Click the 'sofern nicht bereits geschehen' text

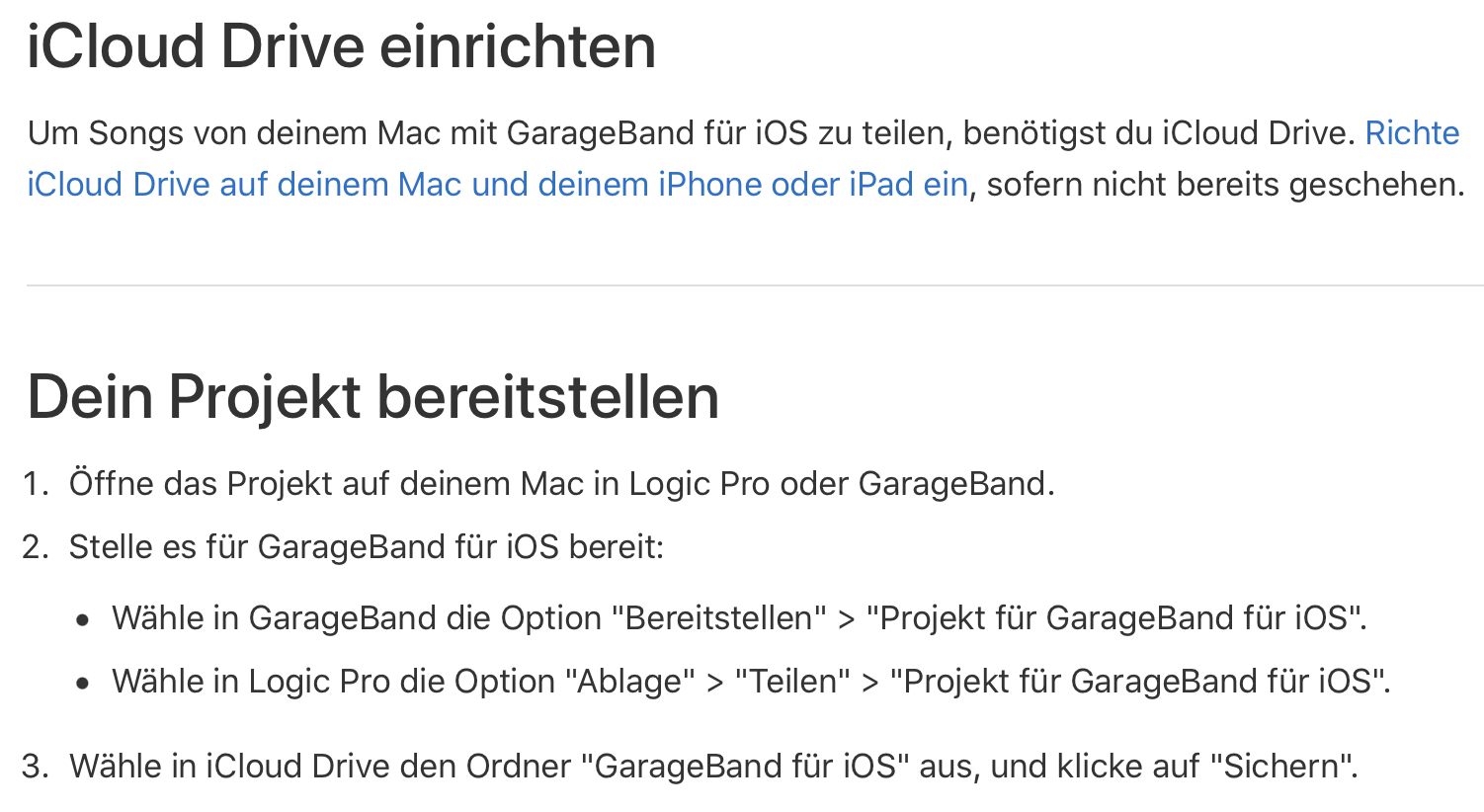pyautogui.click(x=1225, y=185)
